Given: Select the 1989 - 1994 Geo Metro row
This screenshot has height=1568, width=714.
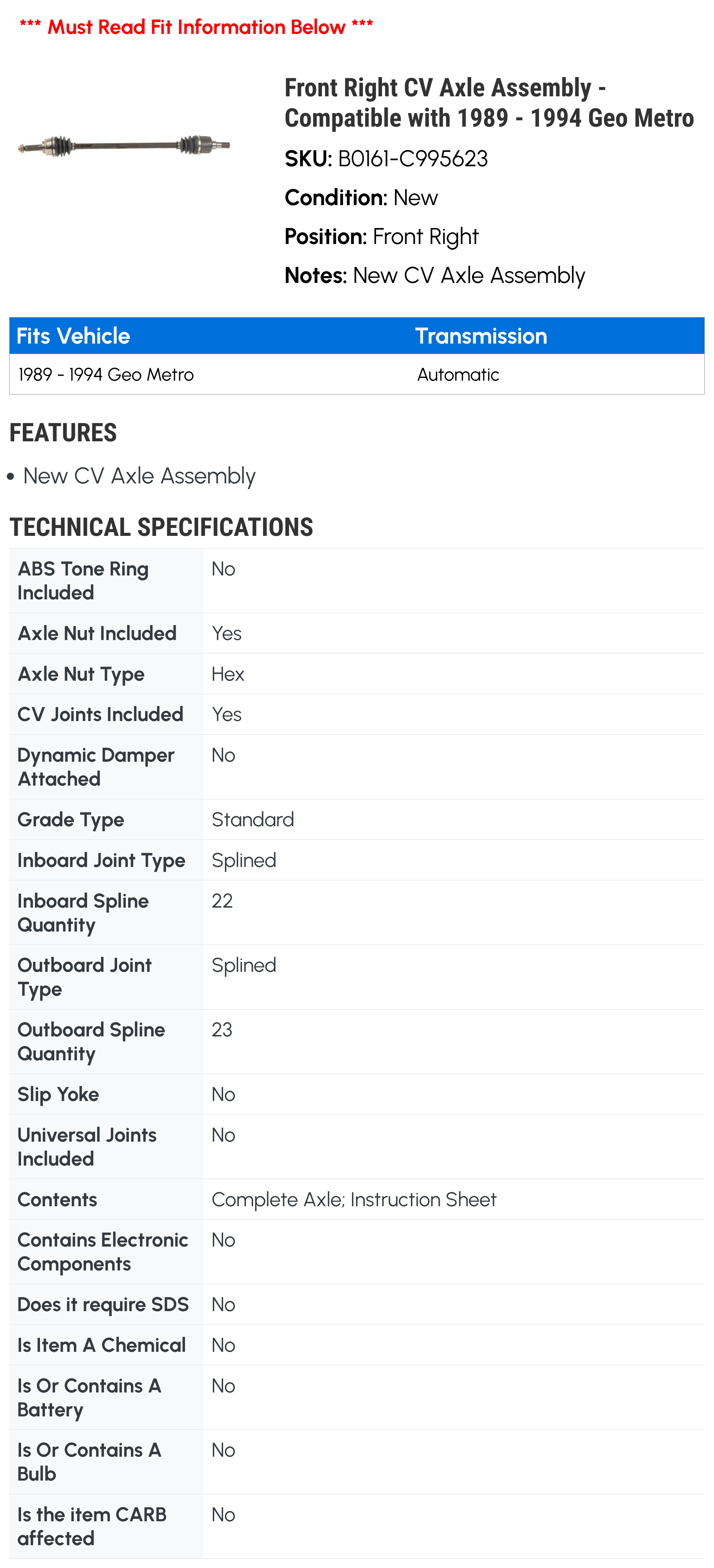Looking at the screenshot, I should 357,374.
